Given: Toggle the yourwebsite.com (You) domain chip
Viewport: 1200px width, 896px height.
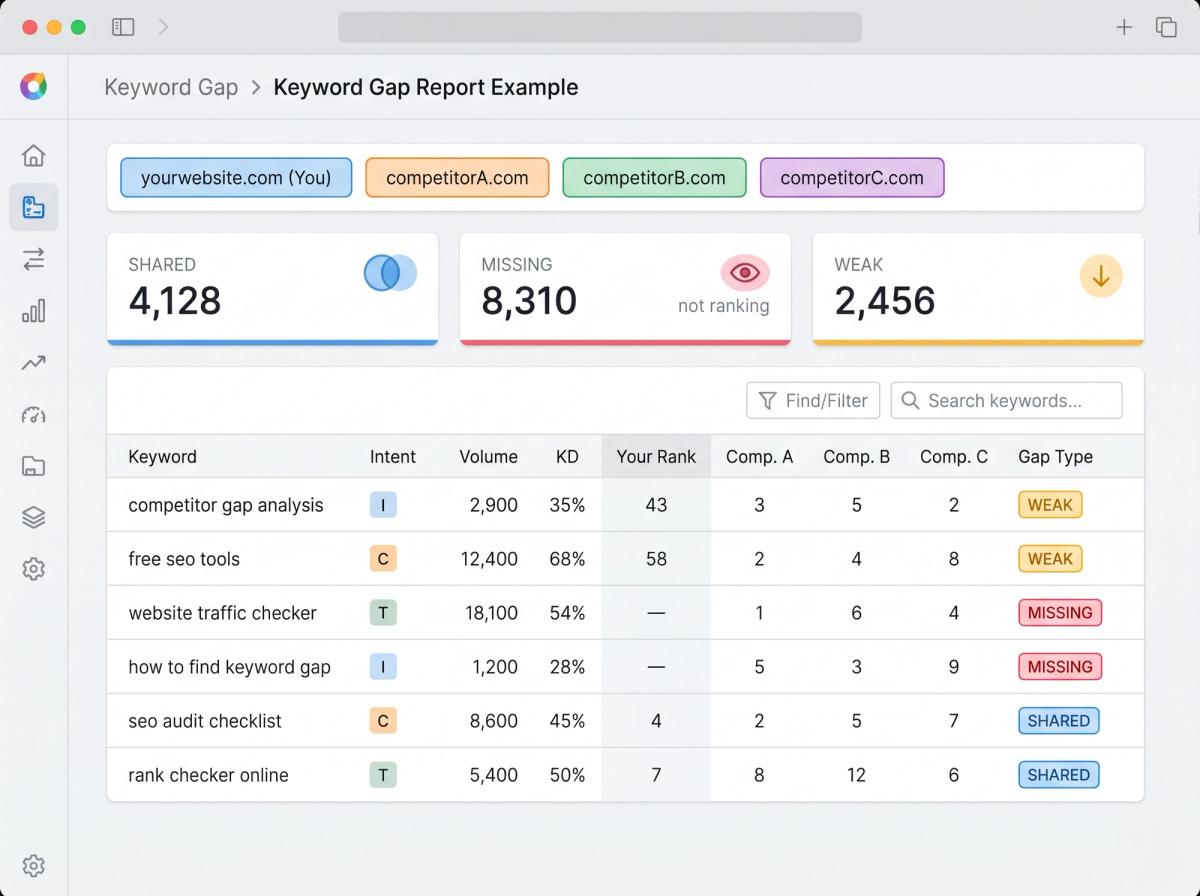Looking at the screenshot, I should point(236,178).
